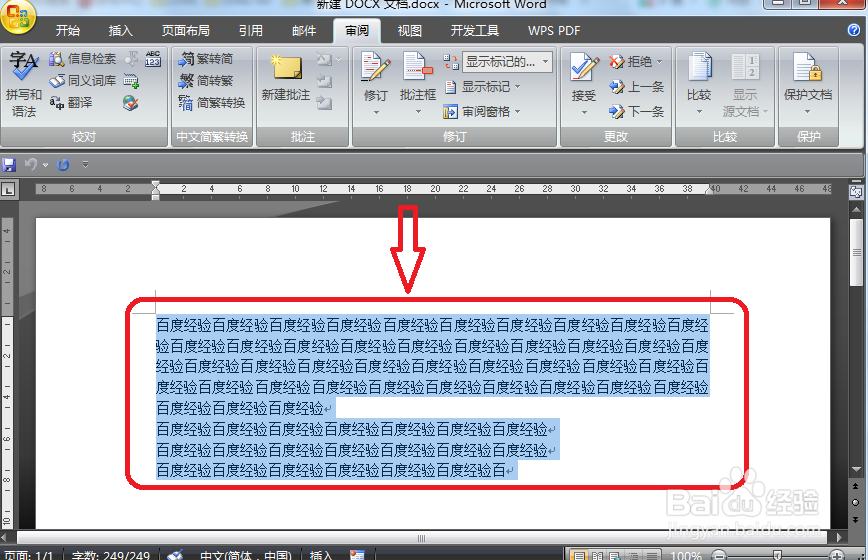The image size is (868, 560).
Task: Expand the 拒绝 reject dropdown arrow
Action: click(x=659, y=61)
